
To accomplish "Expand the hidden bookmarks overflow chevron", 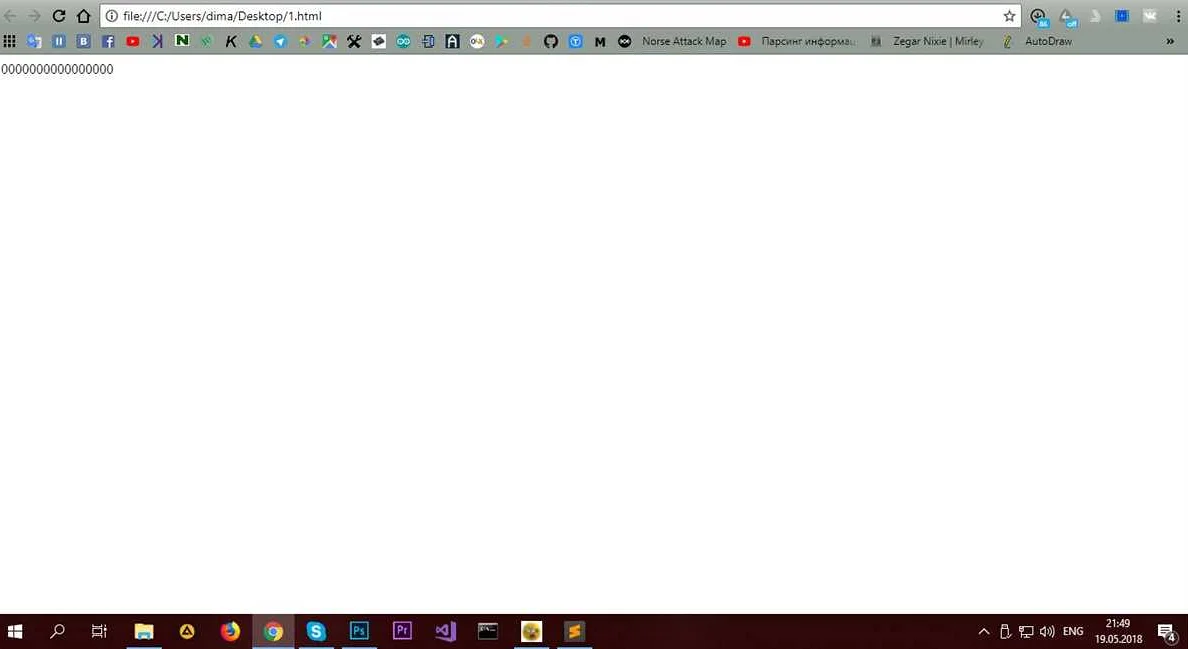I will pyautogui.click(x=1170, y=42).
